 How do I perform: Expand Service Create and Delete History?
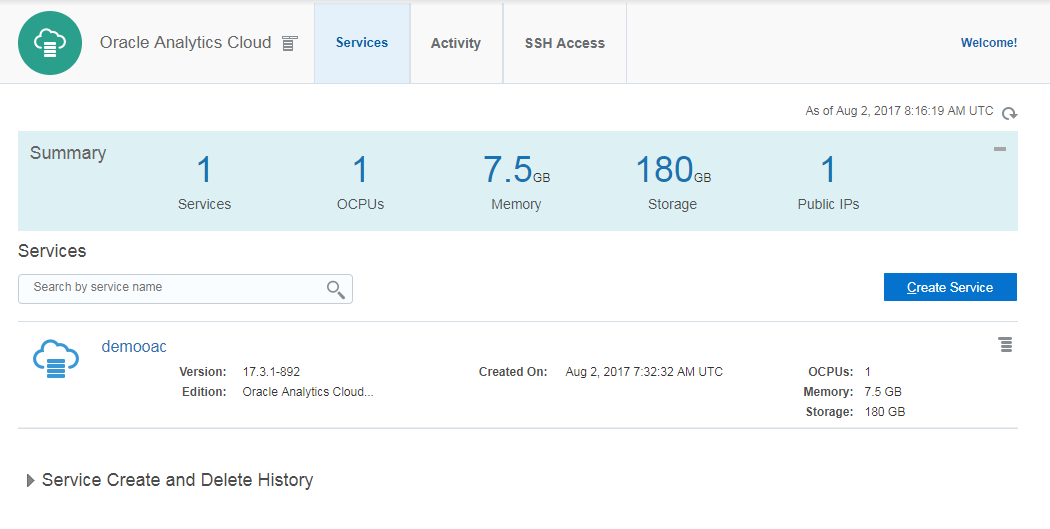31,481
